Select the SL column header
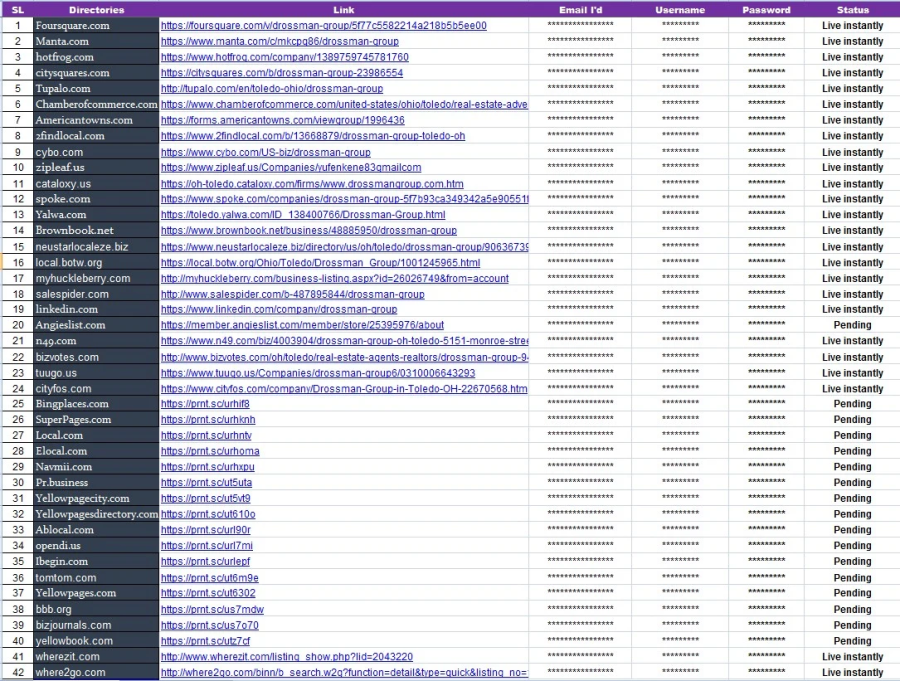 point(18,10)
